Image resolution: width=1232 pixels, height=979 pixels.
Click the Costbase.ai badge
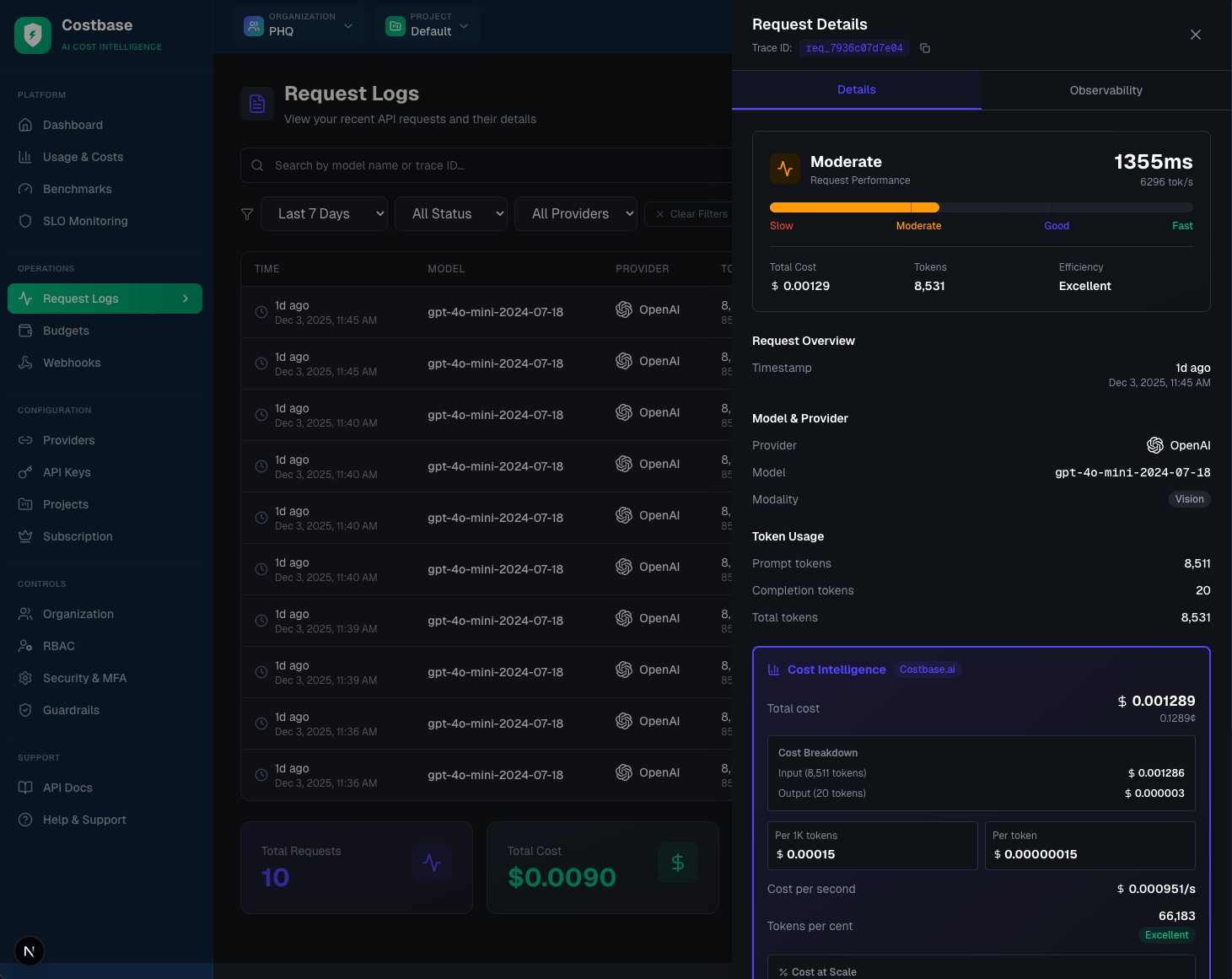(928, 670)
